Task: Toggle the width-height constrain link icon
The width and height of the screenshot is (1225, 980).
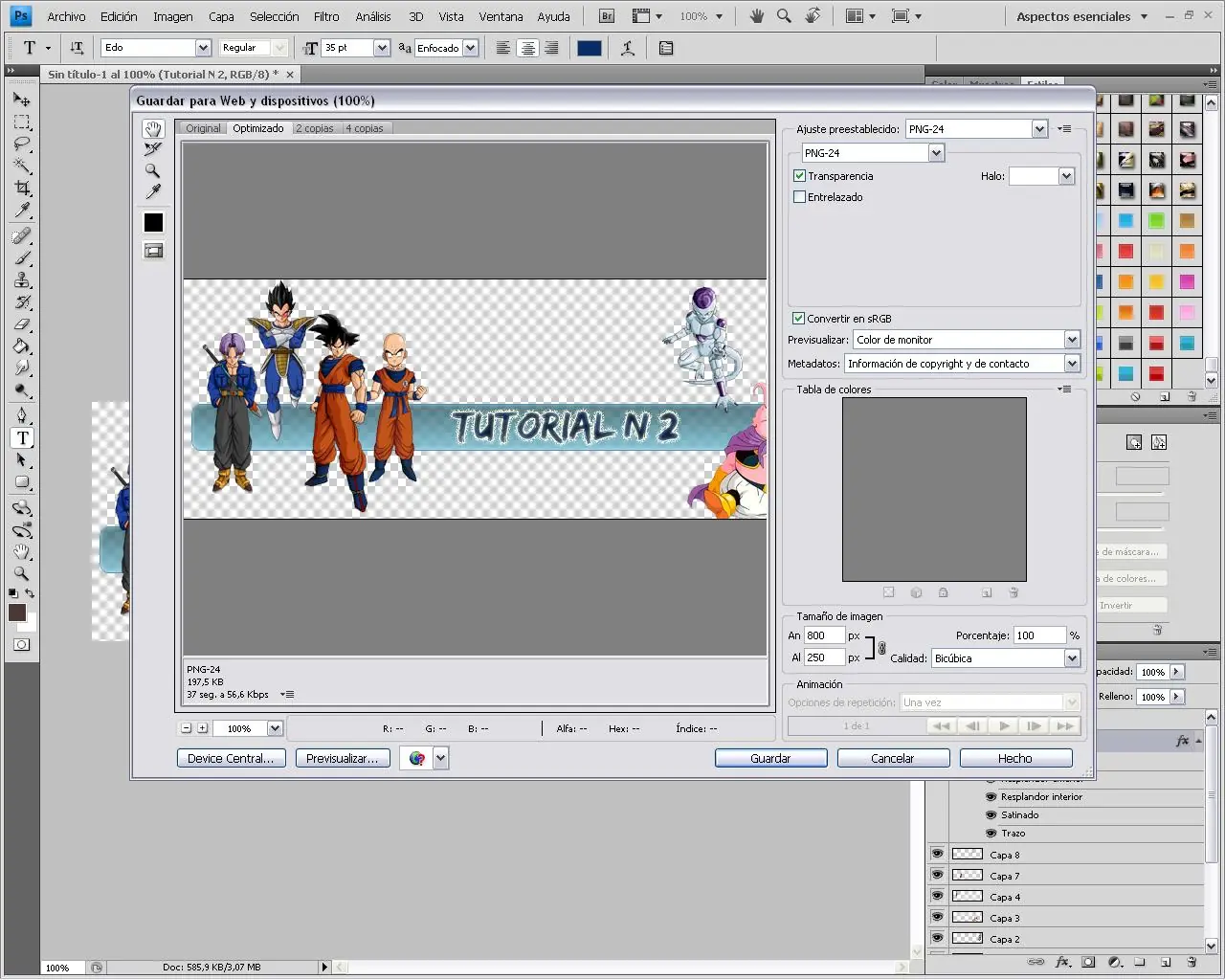Action: pos(881,648)
